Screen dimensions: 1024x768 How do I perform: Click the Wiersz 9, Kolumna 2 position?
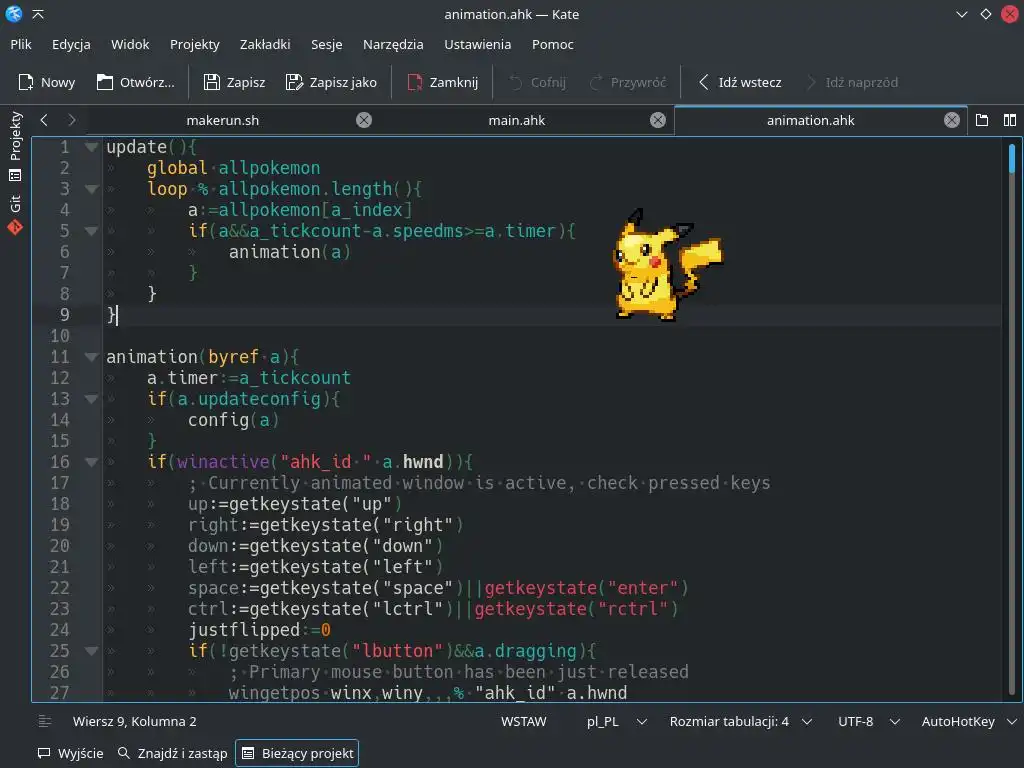pos(135,722)
